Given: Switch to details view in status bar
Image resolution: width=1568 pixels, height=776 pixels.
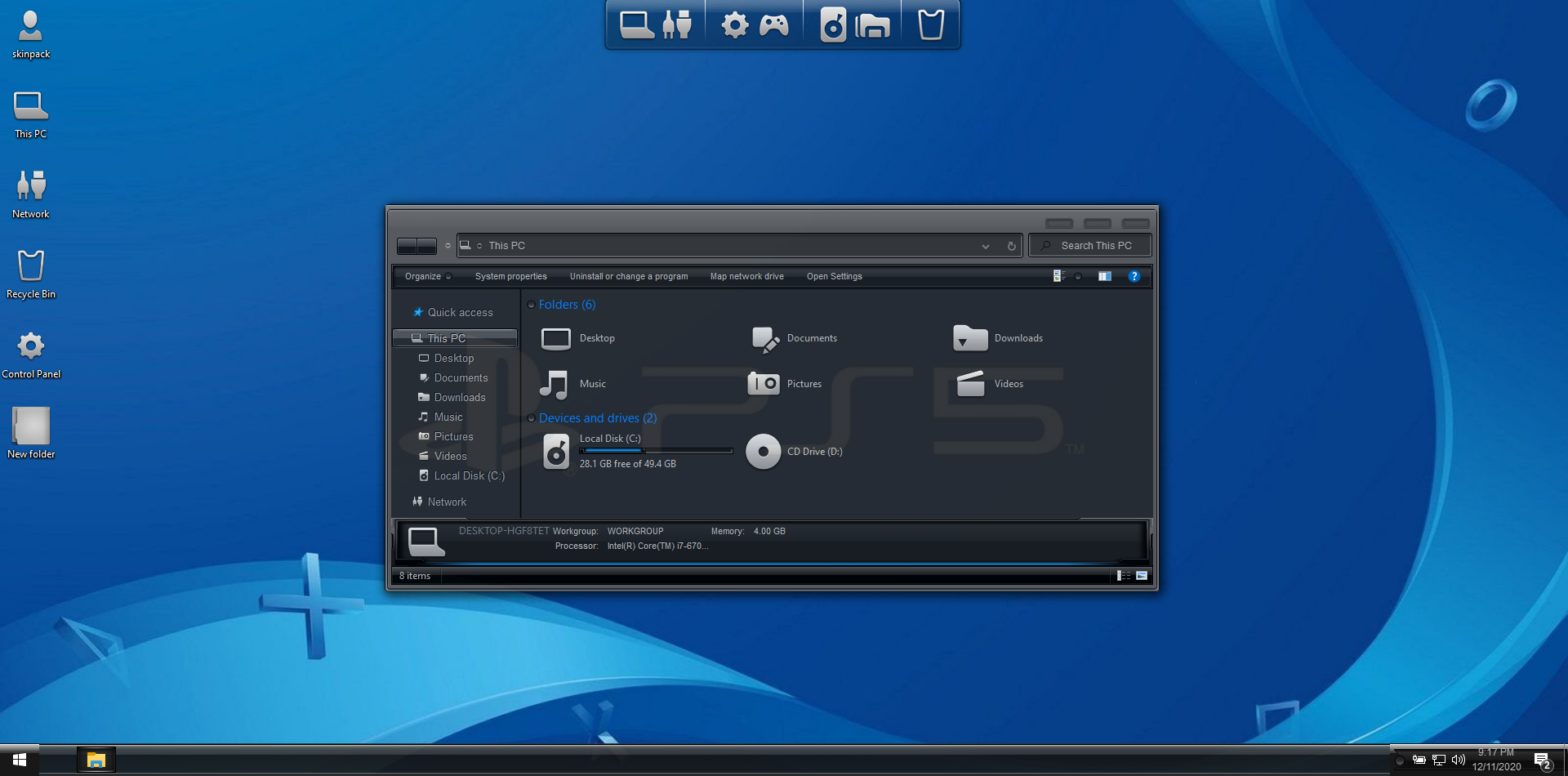Looking at the screenshot, I should [1124, 576].
